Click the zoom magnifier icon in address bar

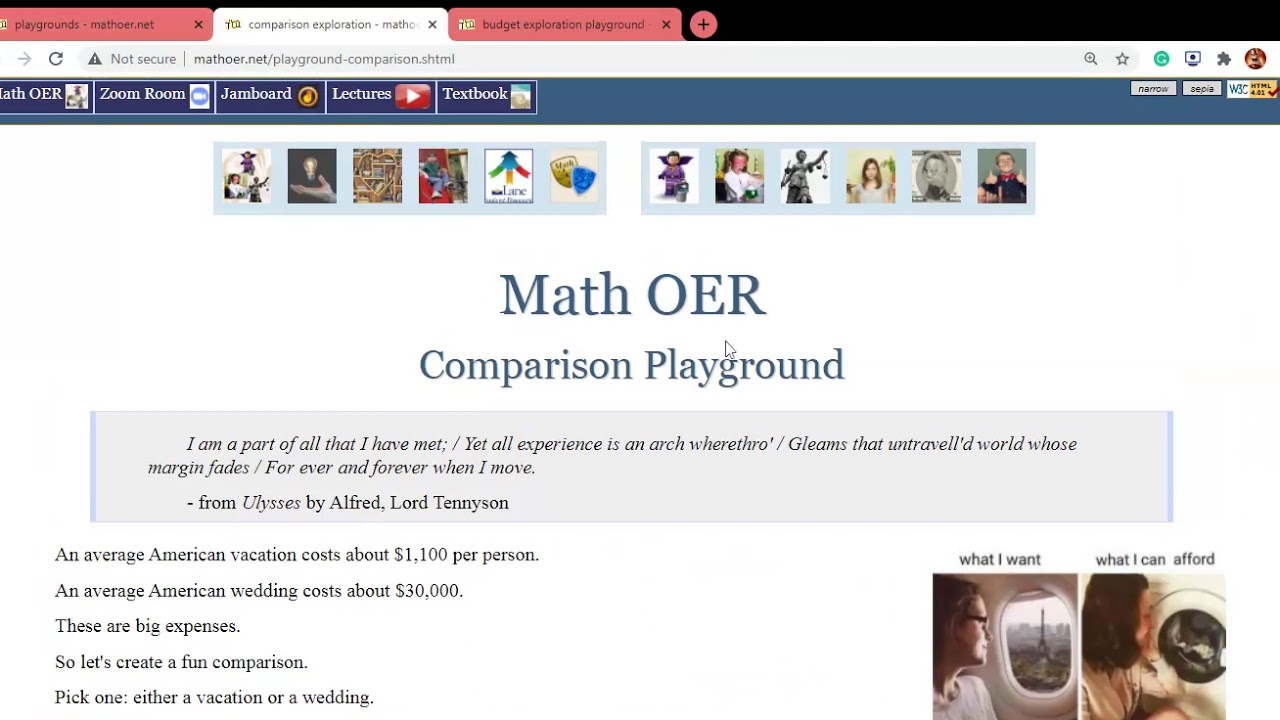tap(1091, 59)
